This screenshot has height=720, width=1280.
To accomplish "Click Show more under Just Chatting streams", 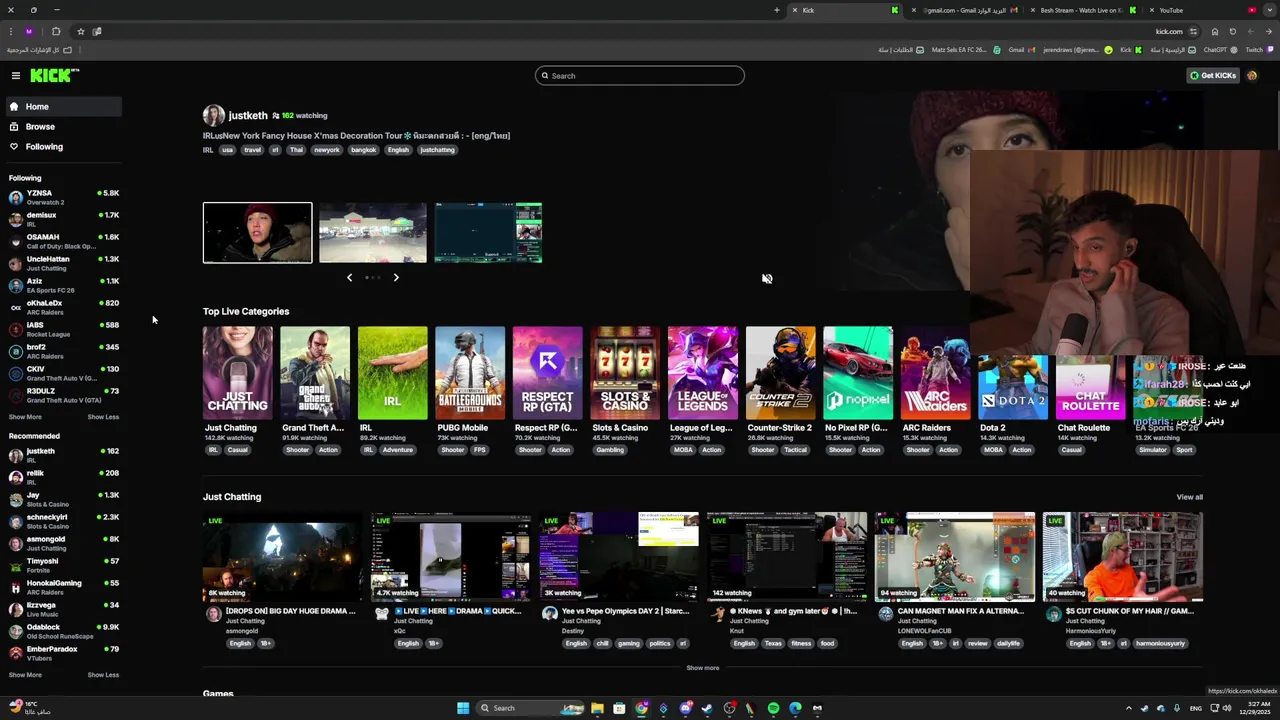I will click(702, 668).
